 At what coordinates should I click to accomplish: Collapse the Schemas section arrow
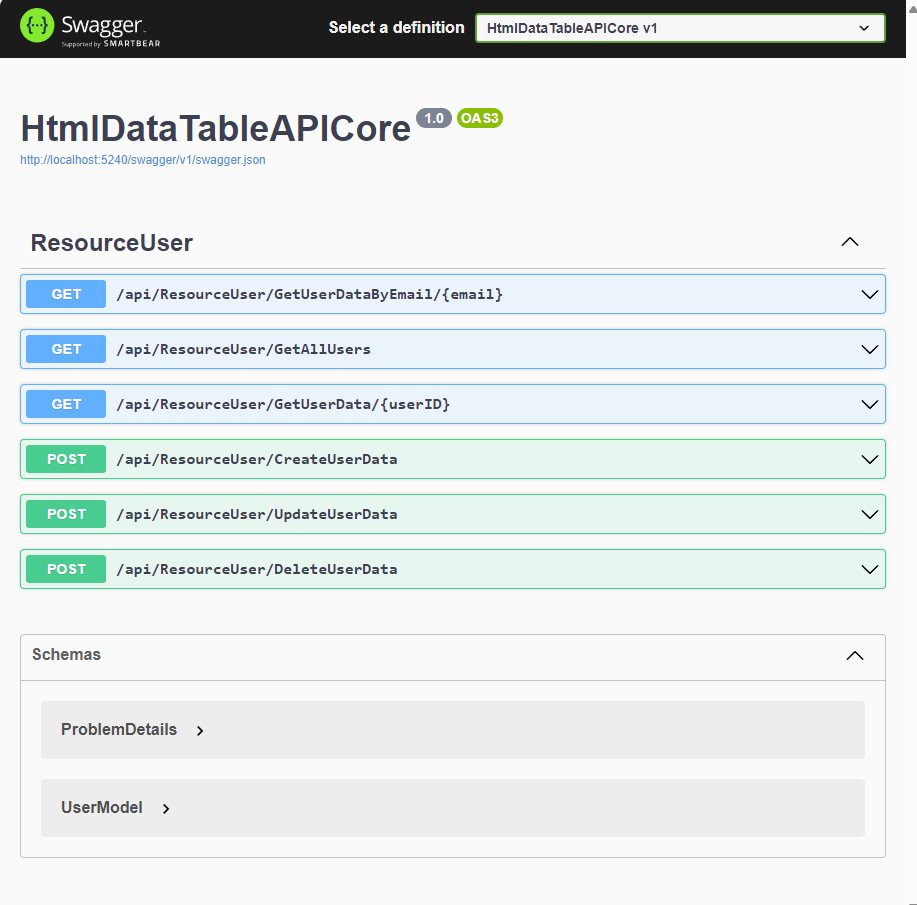pyautogui.click(x=855, y=656)
